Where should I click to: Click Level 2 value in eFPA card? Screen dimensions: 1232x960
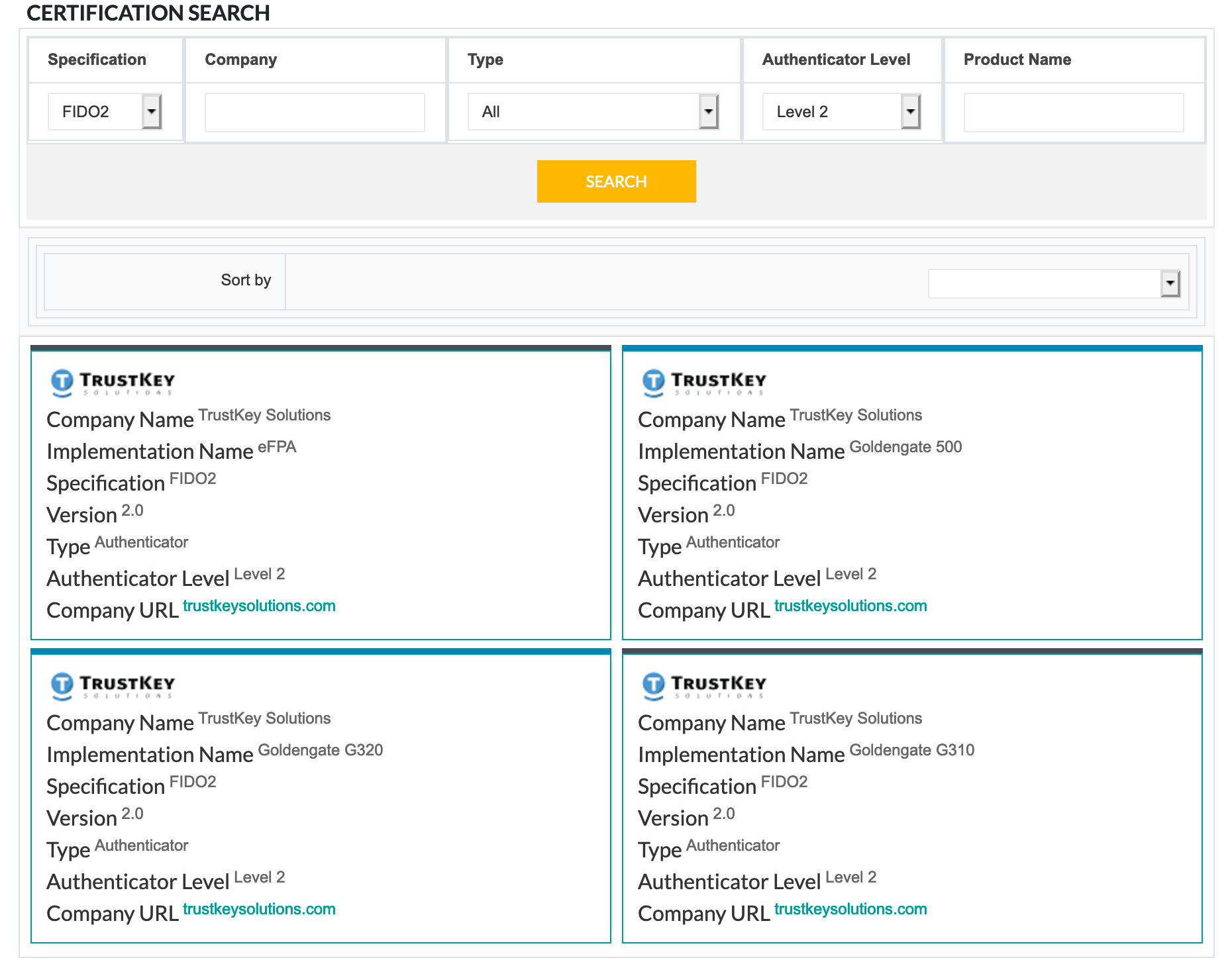[260, 574]
